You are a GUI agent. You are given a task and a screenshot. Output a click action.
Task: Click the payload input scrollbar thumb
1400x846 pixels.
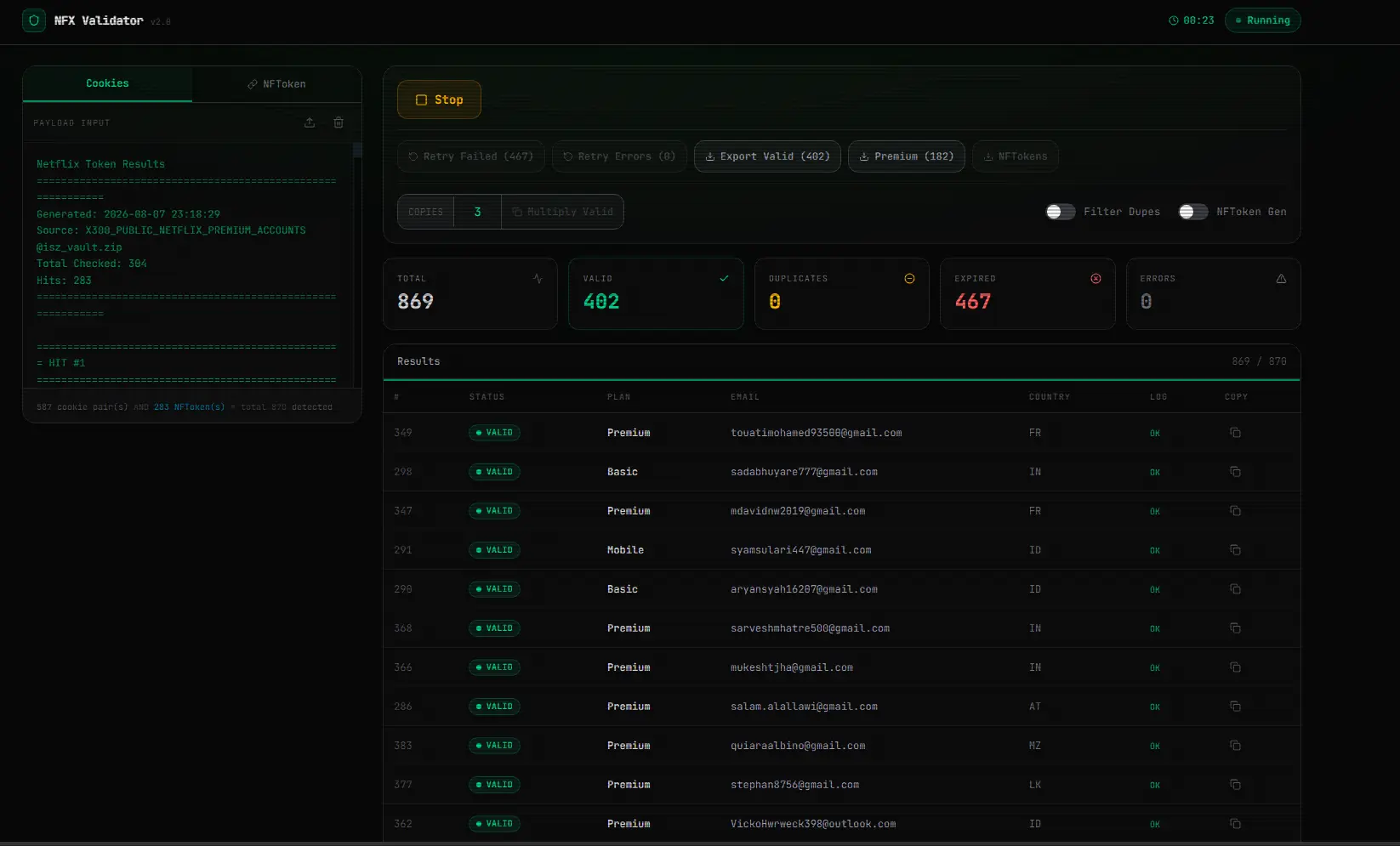pyautogui.click(x=357, y=150)
